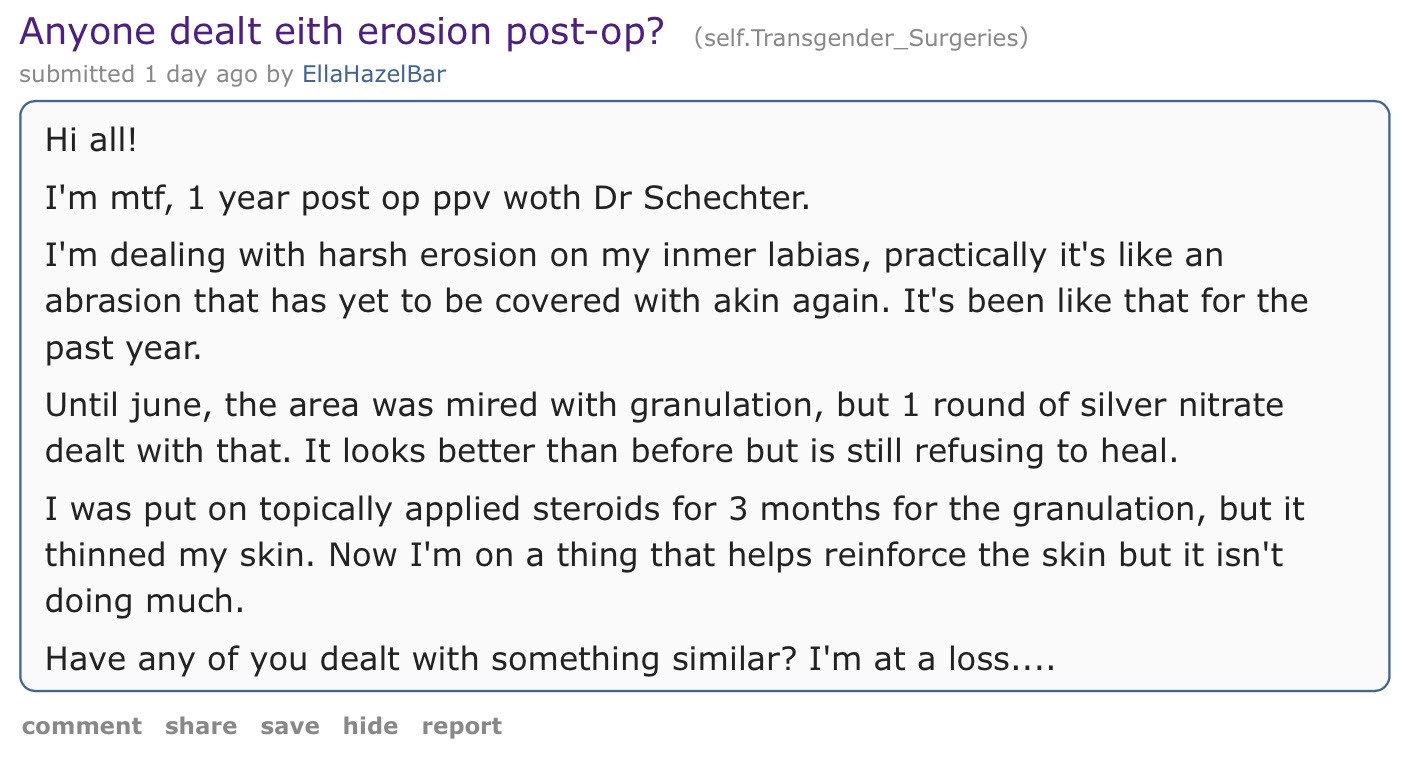This screenshot has width=1402, height=764.
Task: Report the post with the report link
Action: click(x=462, y=726)
